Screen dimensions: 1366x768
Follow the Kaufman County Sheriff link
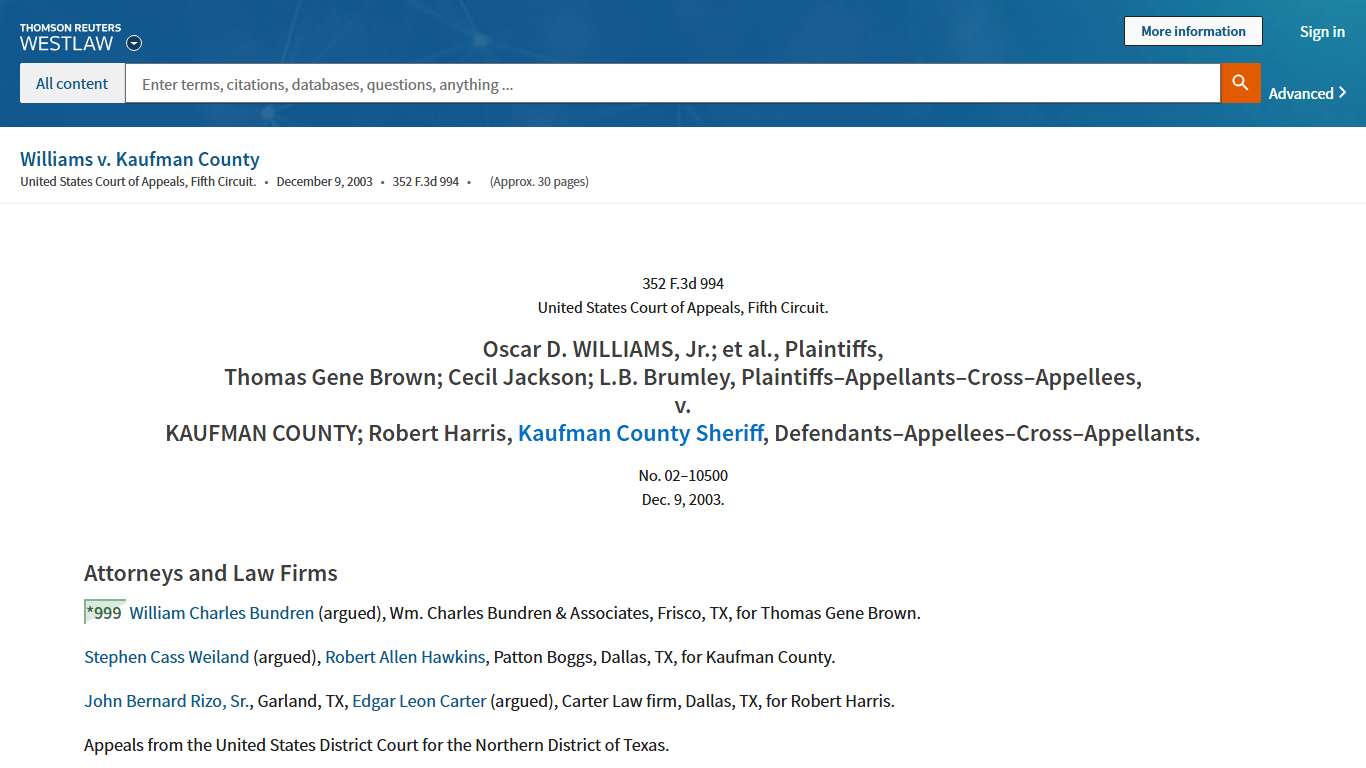[640, 433]
